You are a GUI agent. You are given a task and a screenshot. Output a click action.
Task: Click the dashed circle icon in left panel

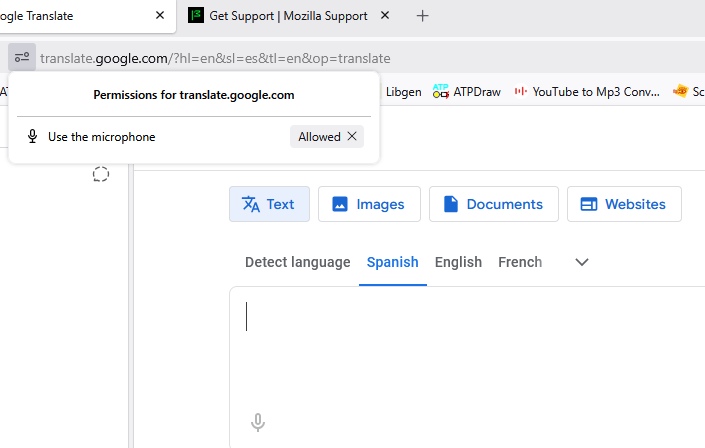click(x=101, y=174)
